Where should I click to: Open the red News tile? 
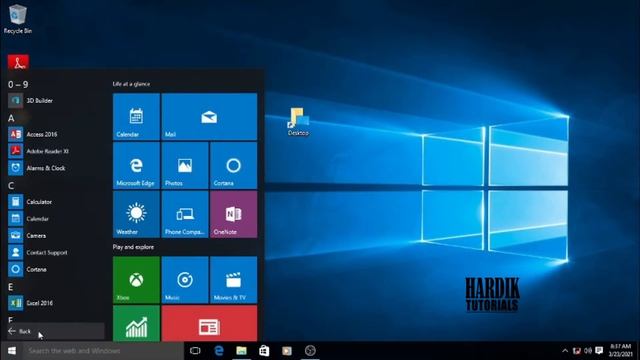coord(209,323)
